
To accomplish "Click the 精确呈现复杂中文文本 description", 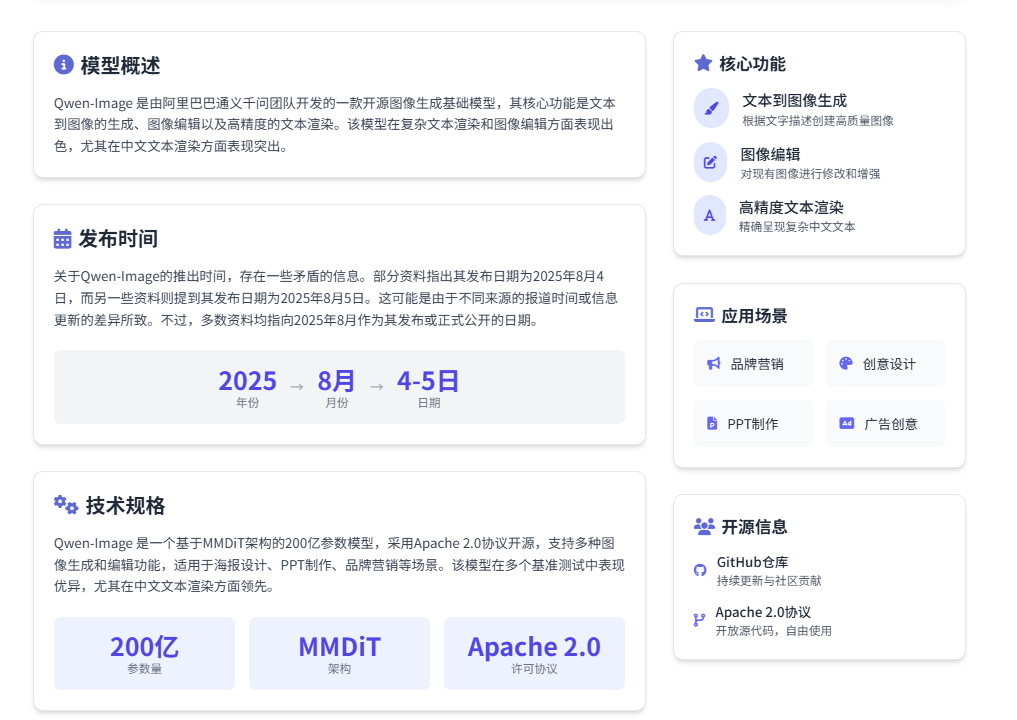I will (x=797, y=227).
